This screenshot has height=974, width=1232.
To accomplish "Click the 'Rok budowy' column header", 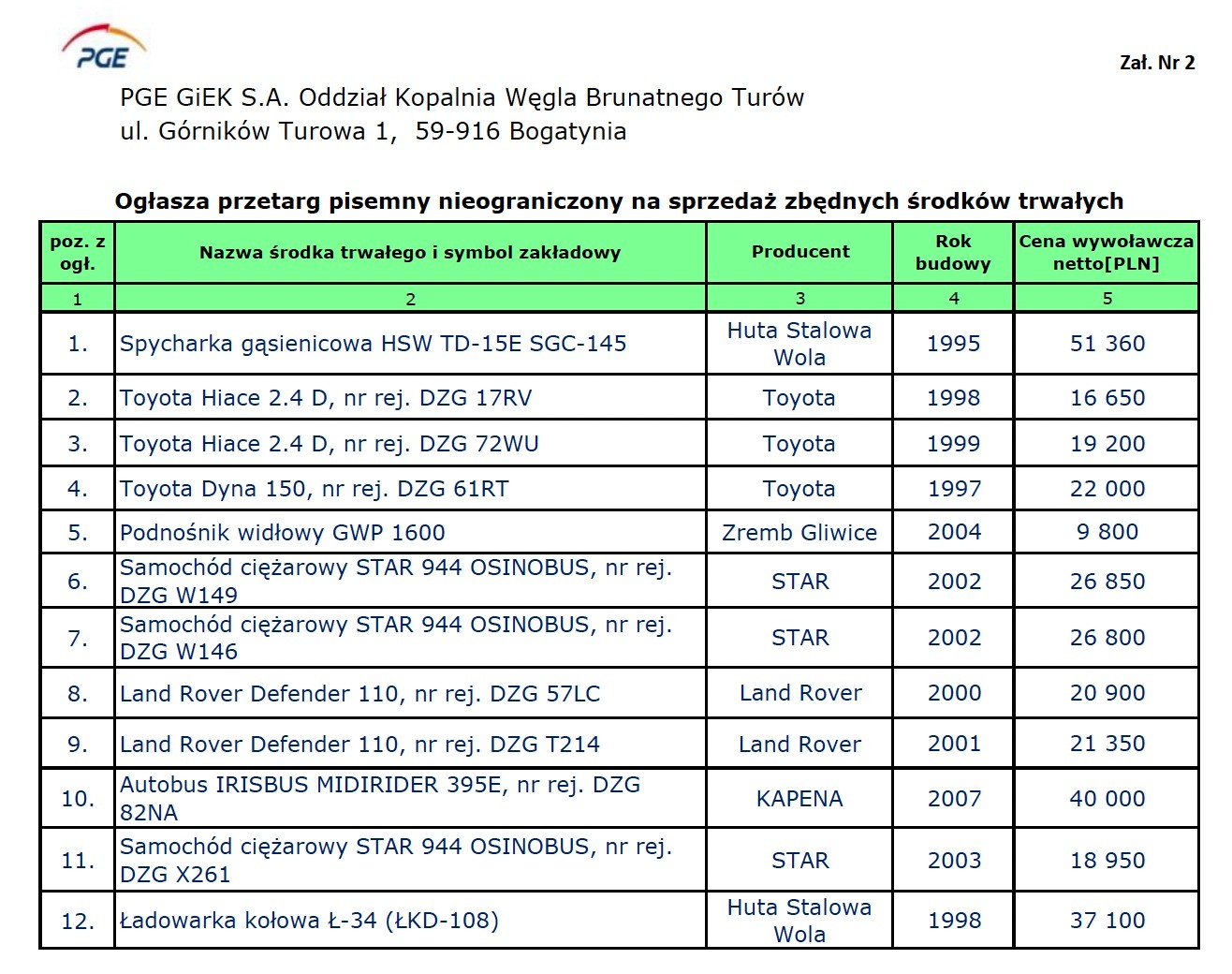I will [x=953, y=252].
